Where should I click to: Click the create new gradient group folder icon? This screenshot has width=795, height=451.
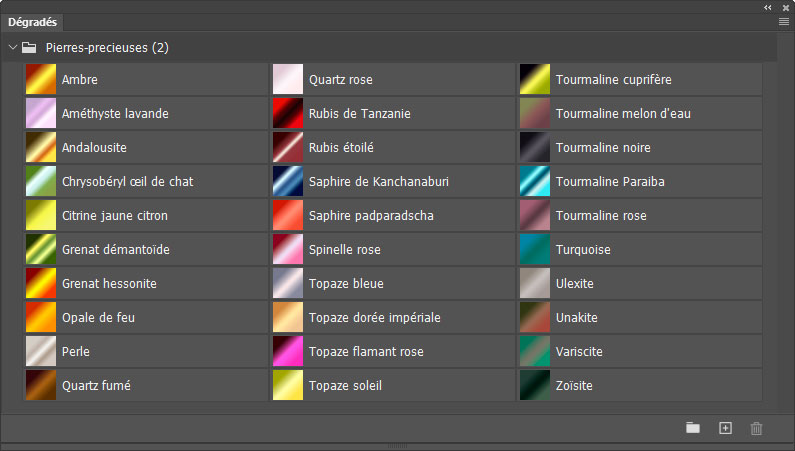tap(693, 428)
